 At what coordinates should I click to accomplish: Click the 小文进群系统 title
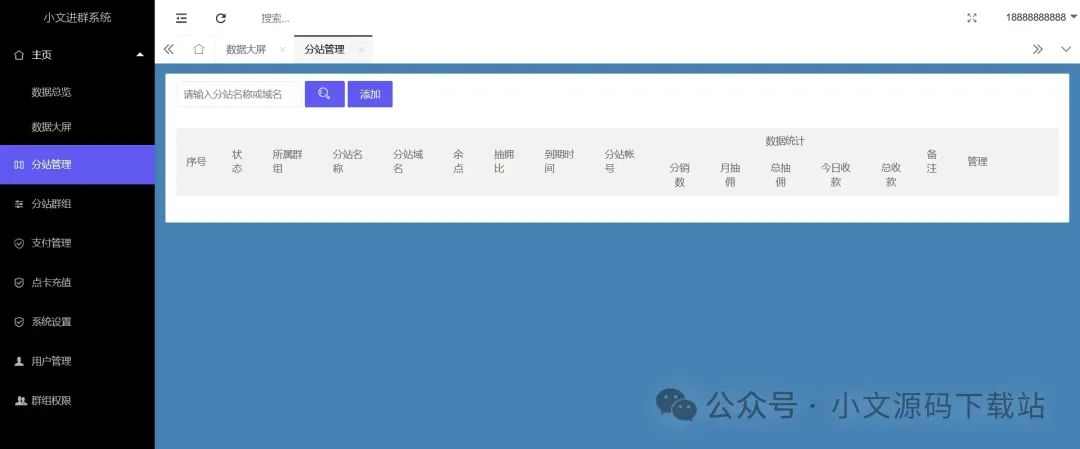coord(77,18)
